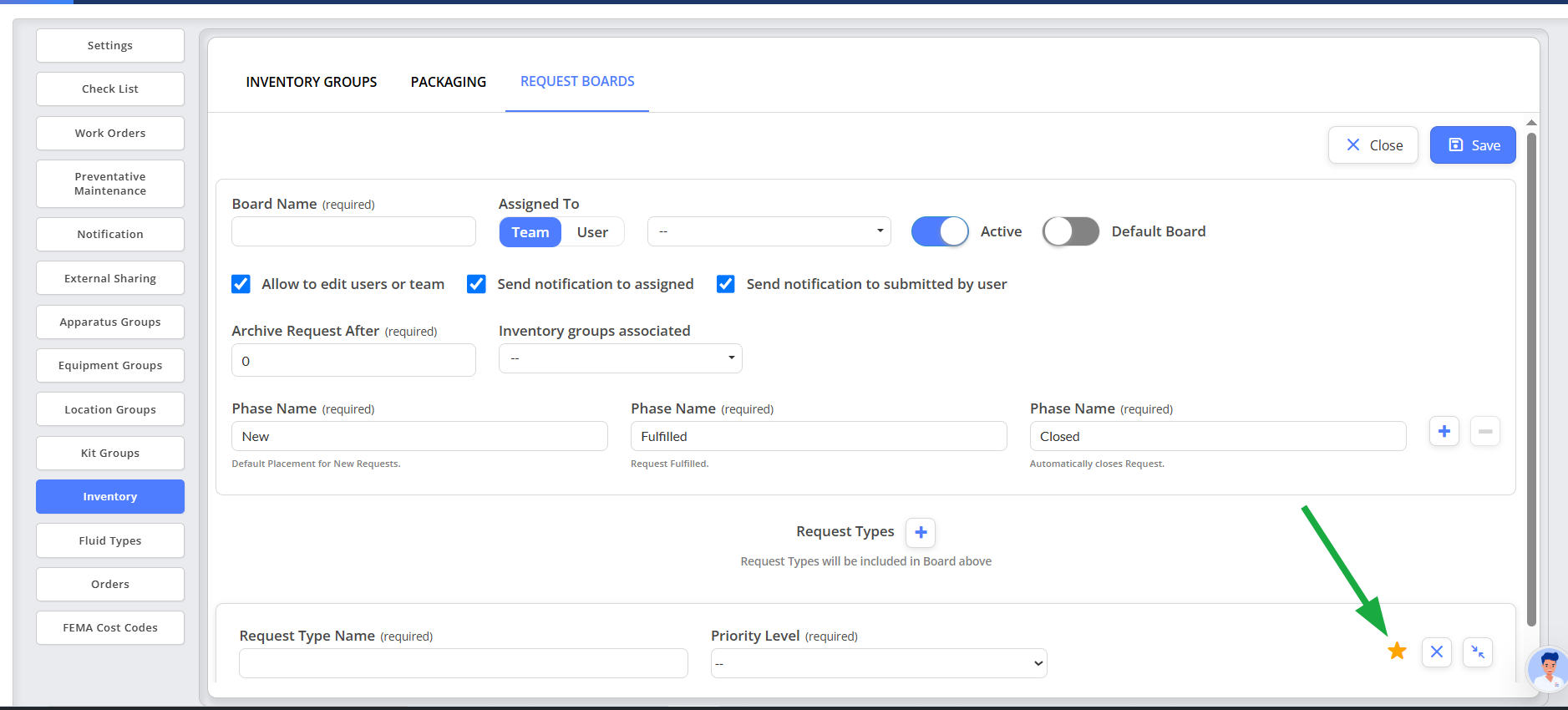Viewport: 1568px width, 710px height.
Task: Add a Request Type with plus icon
Action: pos(921,532)
